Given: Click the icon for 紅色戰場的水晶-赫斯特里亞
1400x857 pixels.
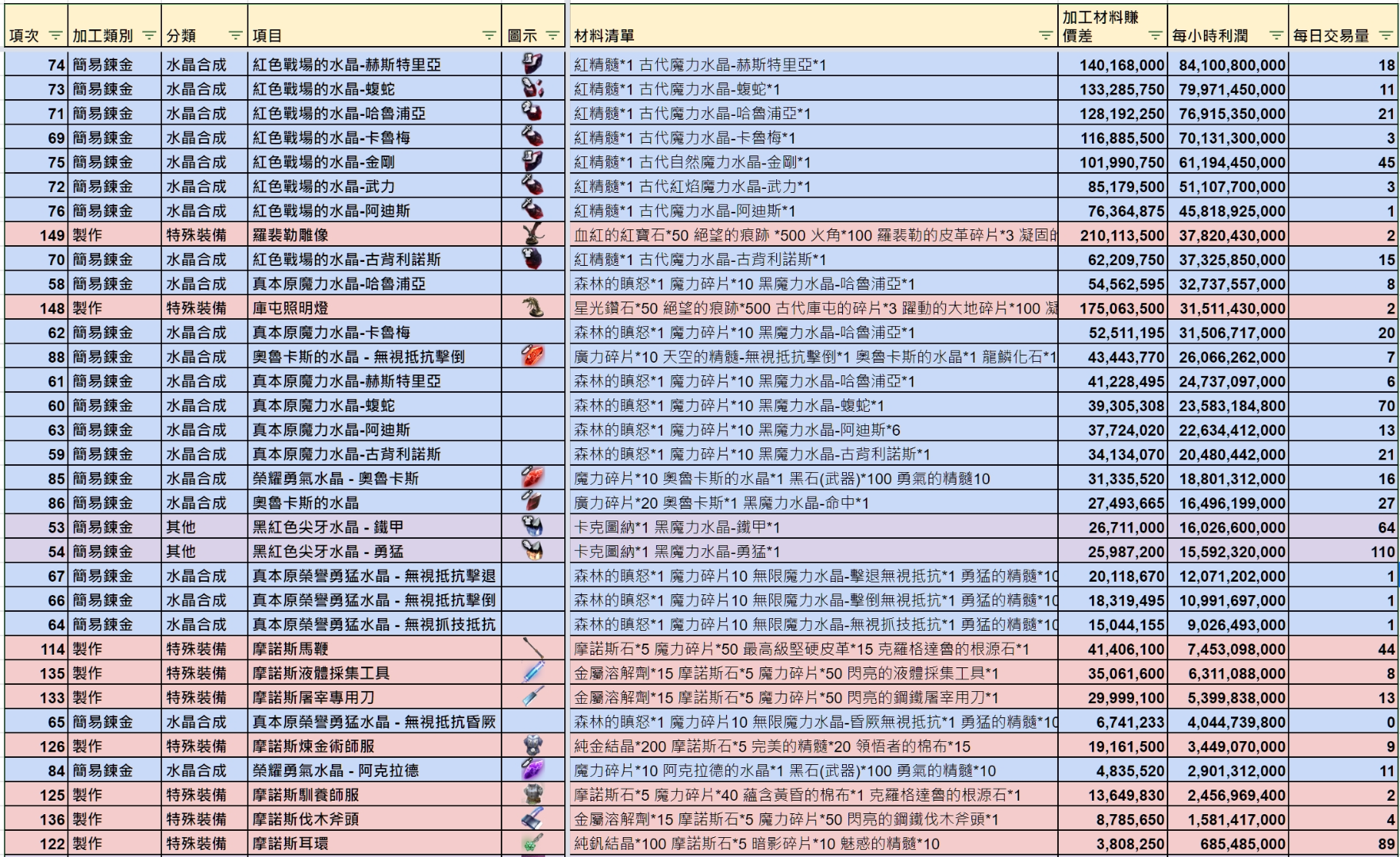Looking at the screenshot, I should click(x=532, y=64).
